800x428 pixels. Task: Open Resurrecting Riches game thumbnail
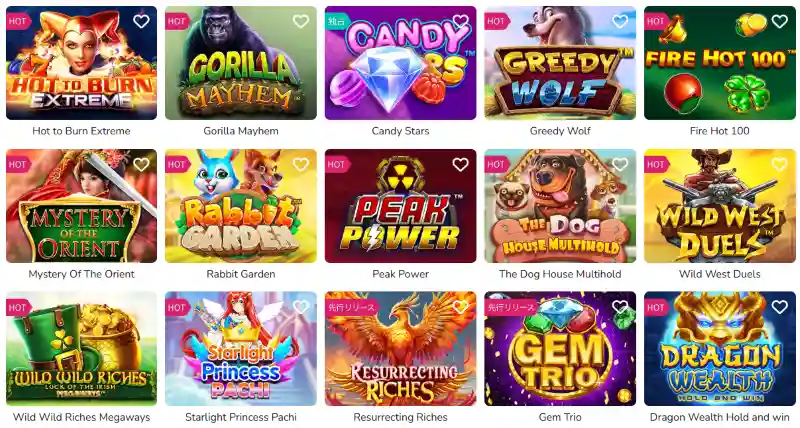[x=401, y=349]
